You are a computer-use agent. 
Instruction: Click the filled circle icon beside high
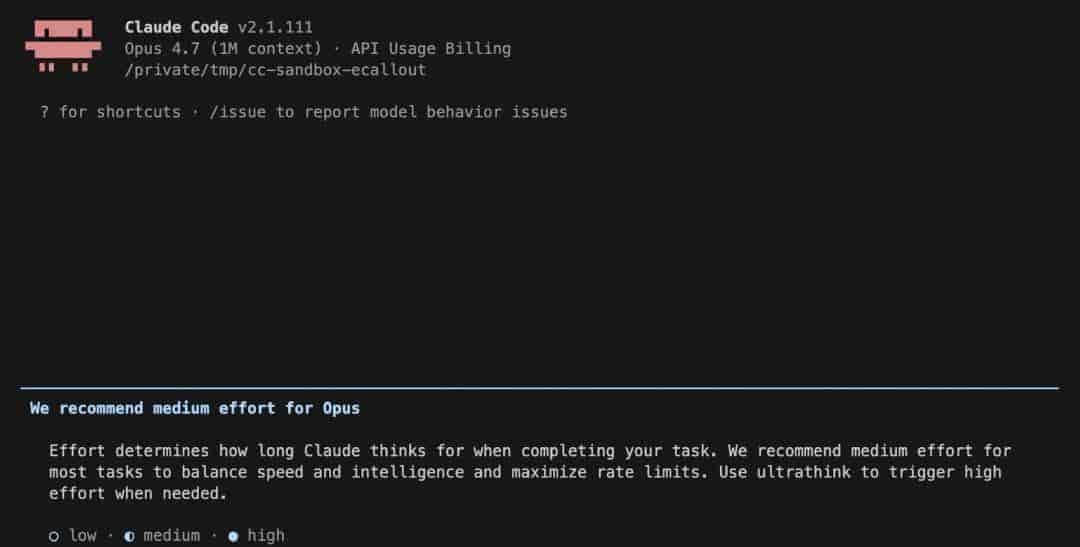[x=233, y=536]
